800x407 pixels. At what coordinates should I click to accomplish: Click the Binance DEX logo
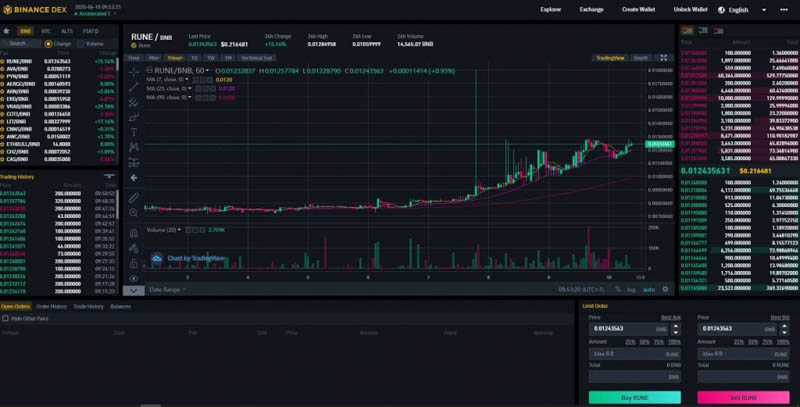pyautogui.click(x=35, y=10)
